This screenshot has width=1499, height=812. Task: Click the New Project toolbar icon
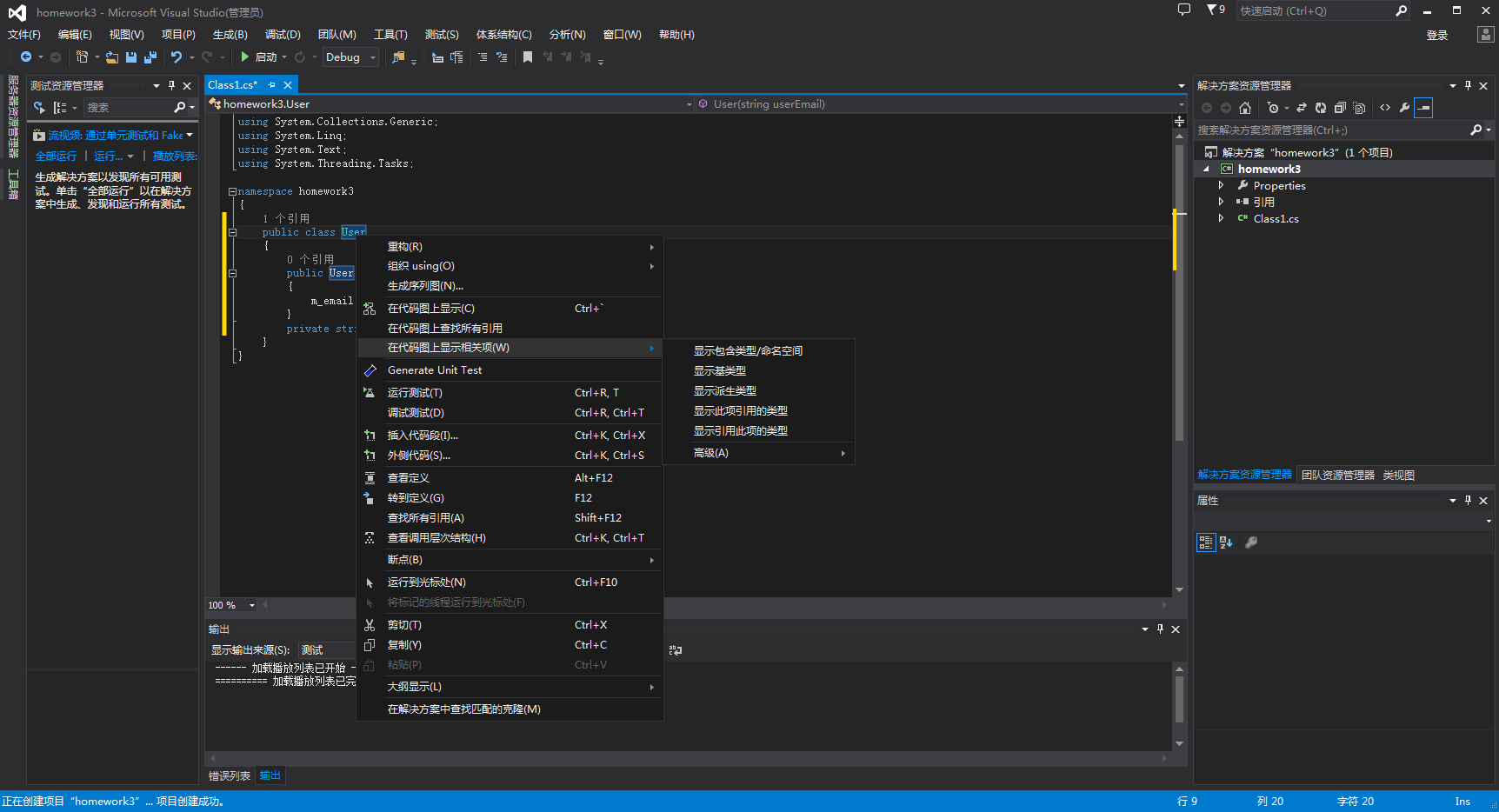pos(82,57)
